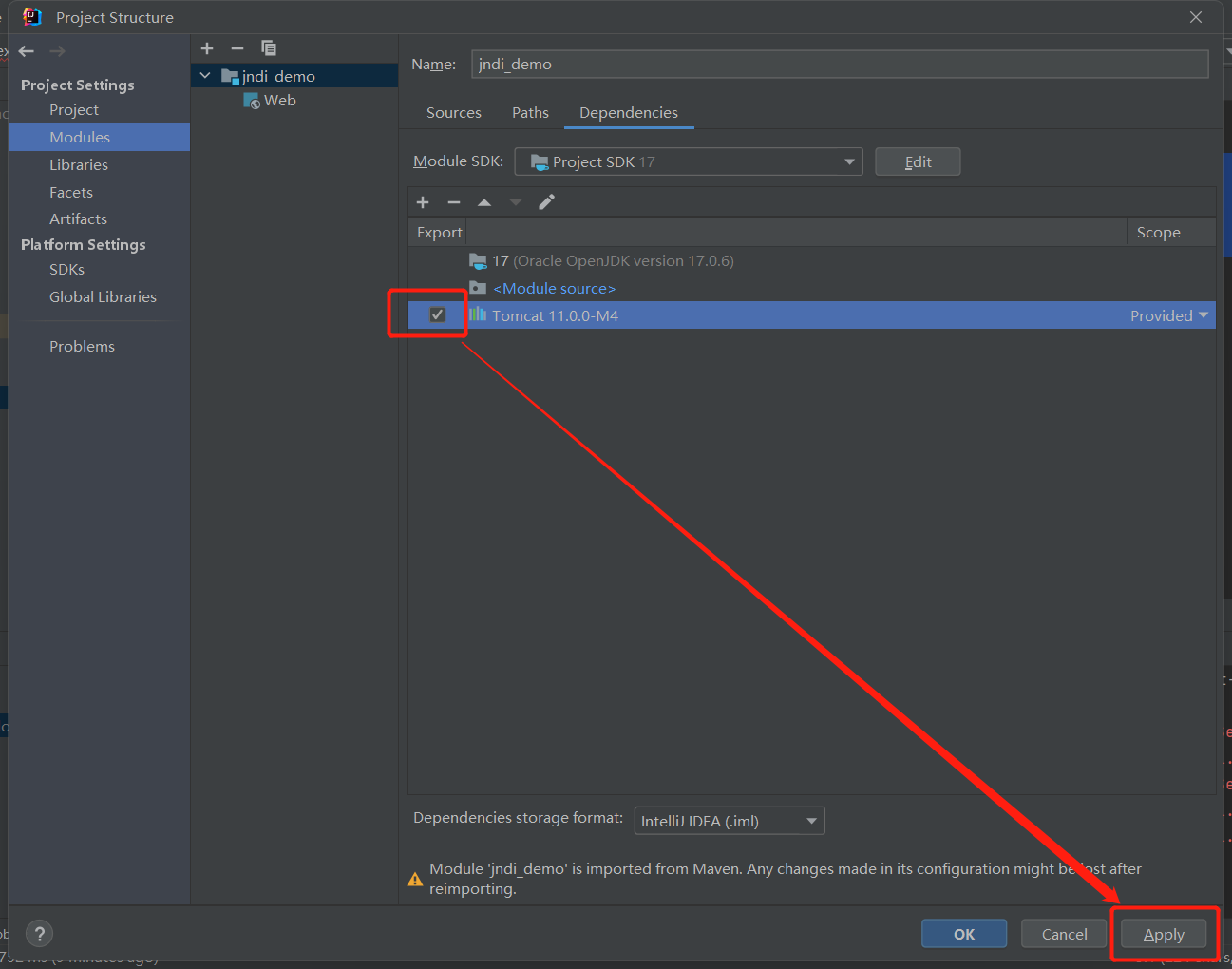
Task: Copy the selected module
Action: 269,48
